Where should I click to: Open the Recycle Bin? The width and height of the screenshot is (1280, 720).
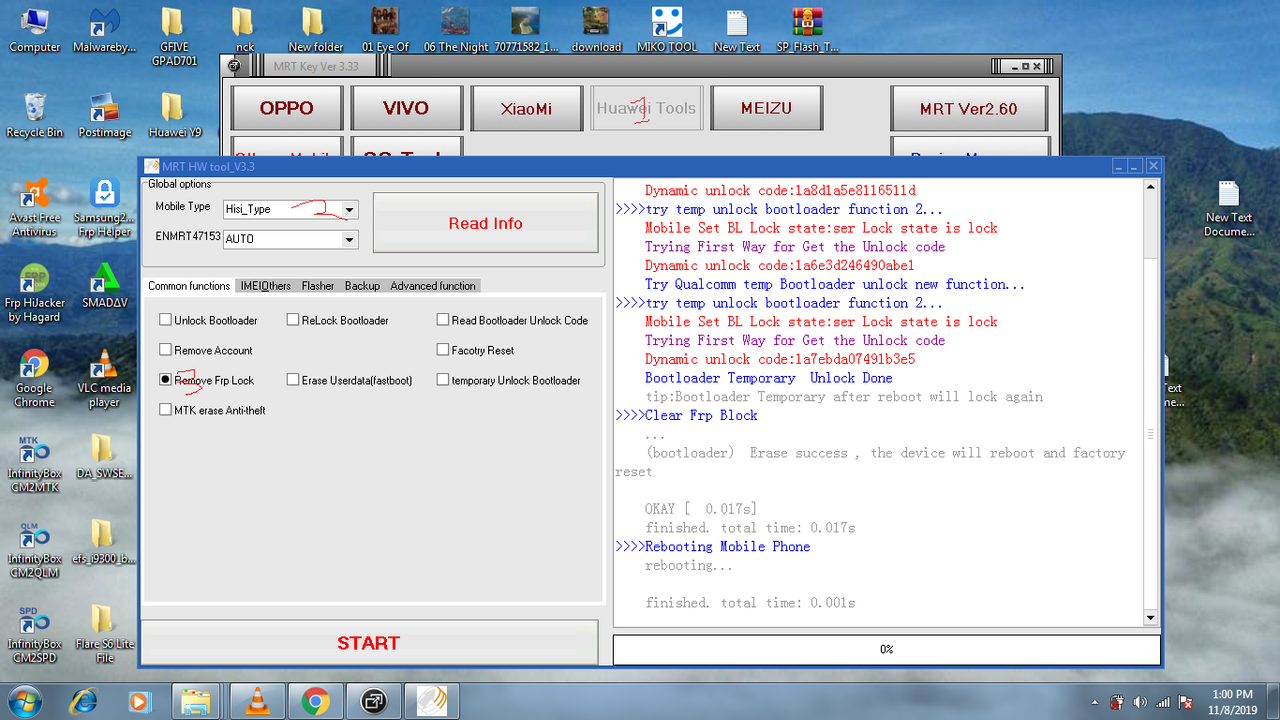(x=35, y=115)
